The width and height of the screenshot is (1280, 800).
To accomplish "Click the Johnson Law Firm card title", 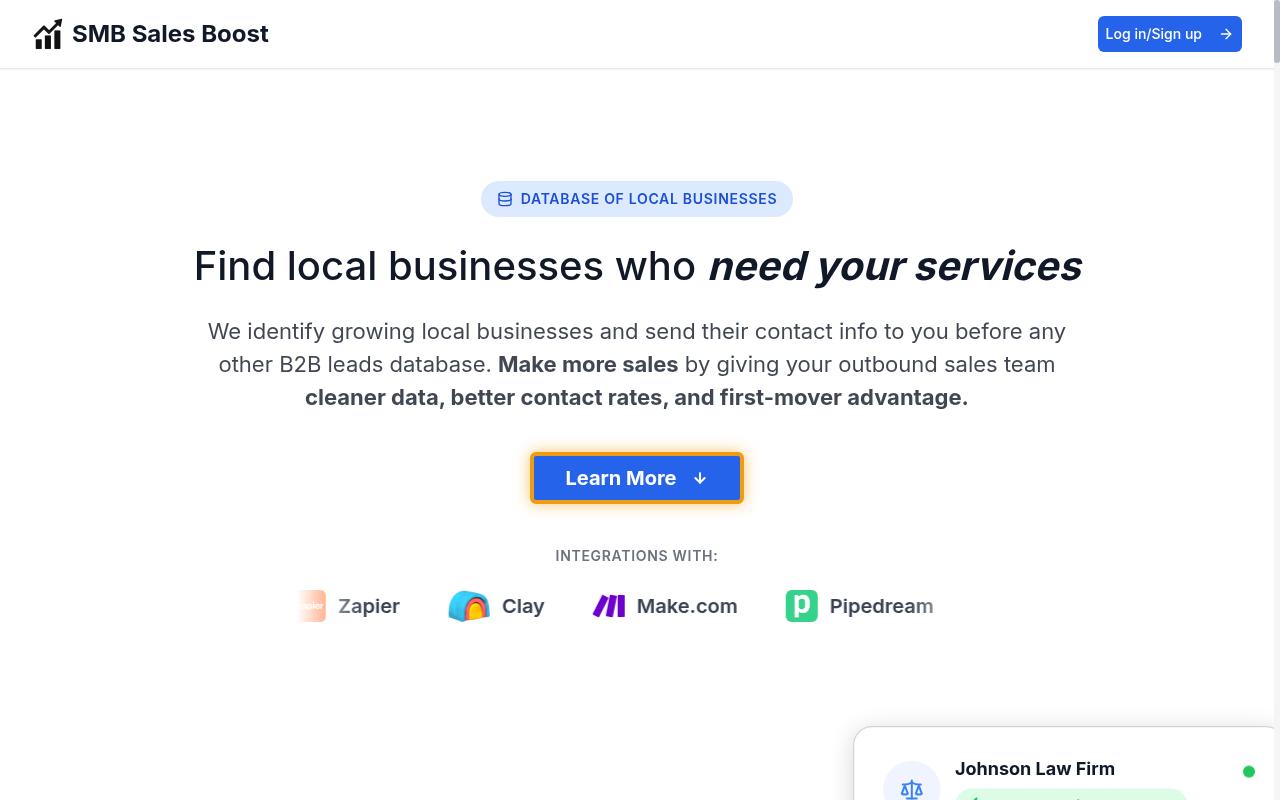I will (1035, 768).
